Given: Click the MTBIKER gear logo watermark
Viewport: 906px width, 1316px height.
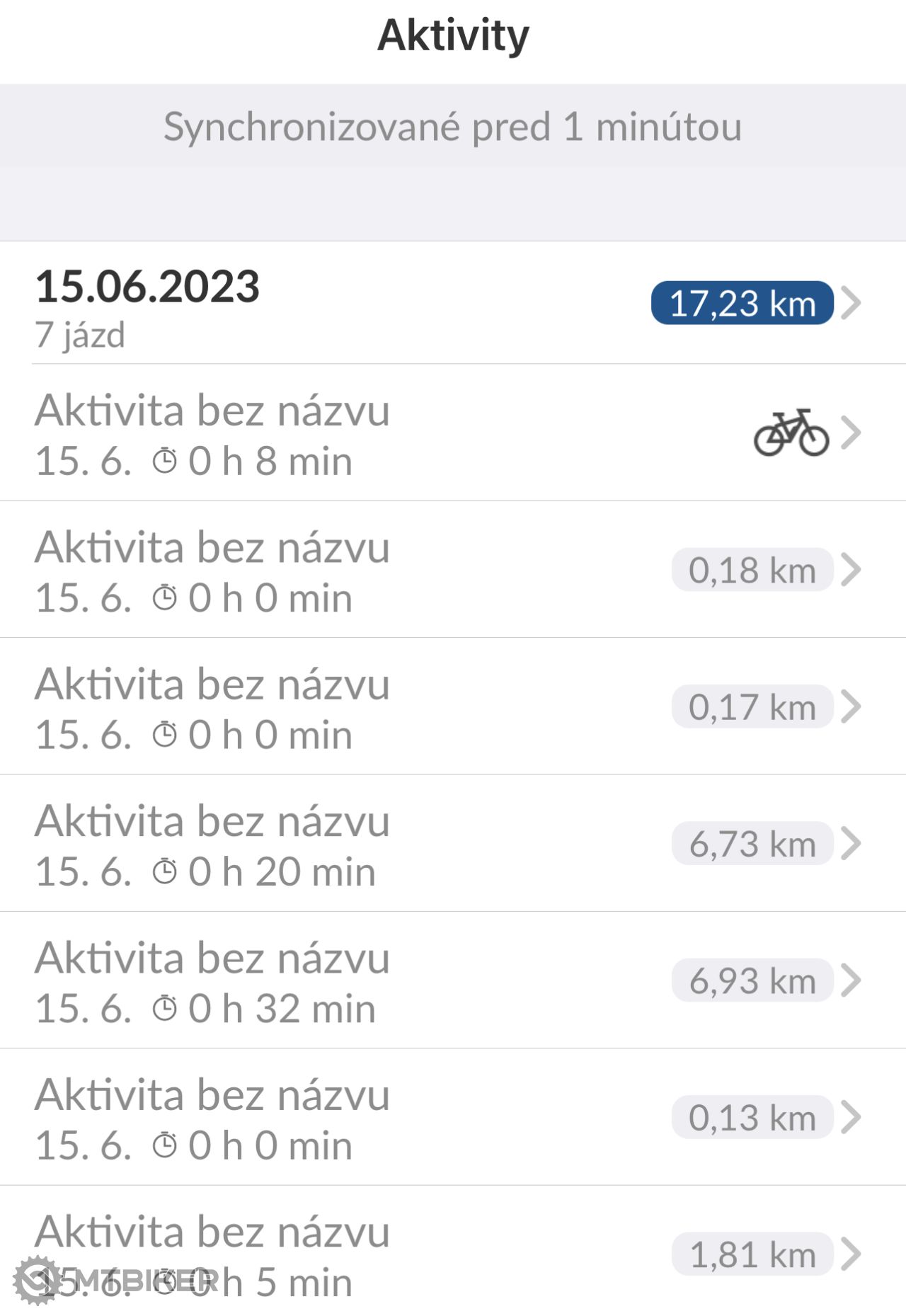Looking at the screenshot, I should click(x=35, y=1280).
